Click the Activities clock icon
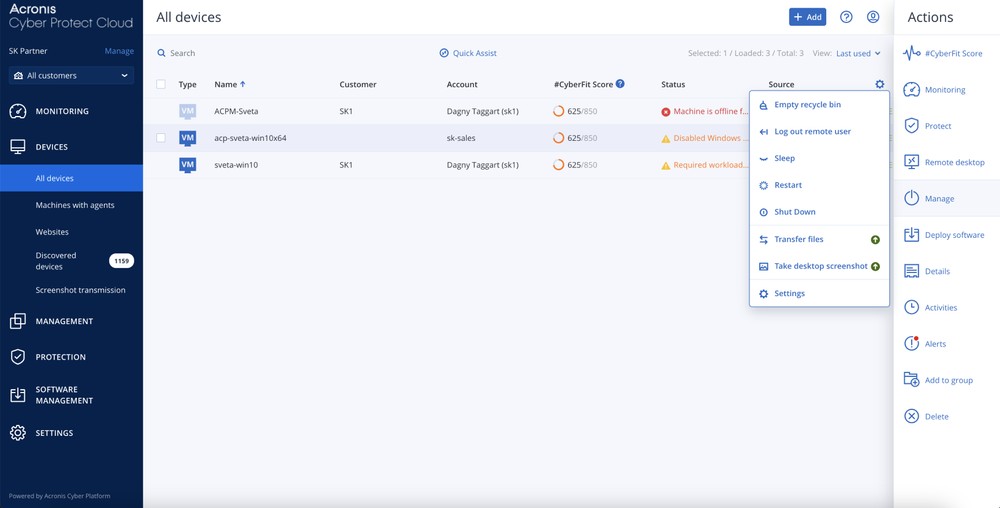This screenshot has width=1000, height=508. coord(912,307)
